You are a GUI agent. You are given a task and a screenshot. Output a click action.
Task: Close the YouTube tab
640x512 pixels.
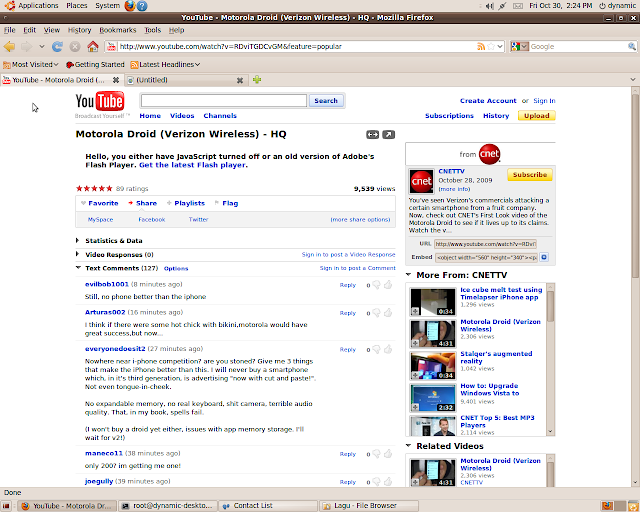[x=116, y=80]
